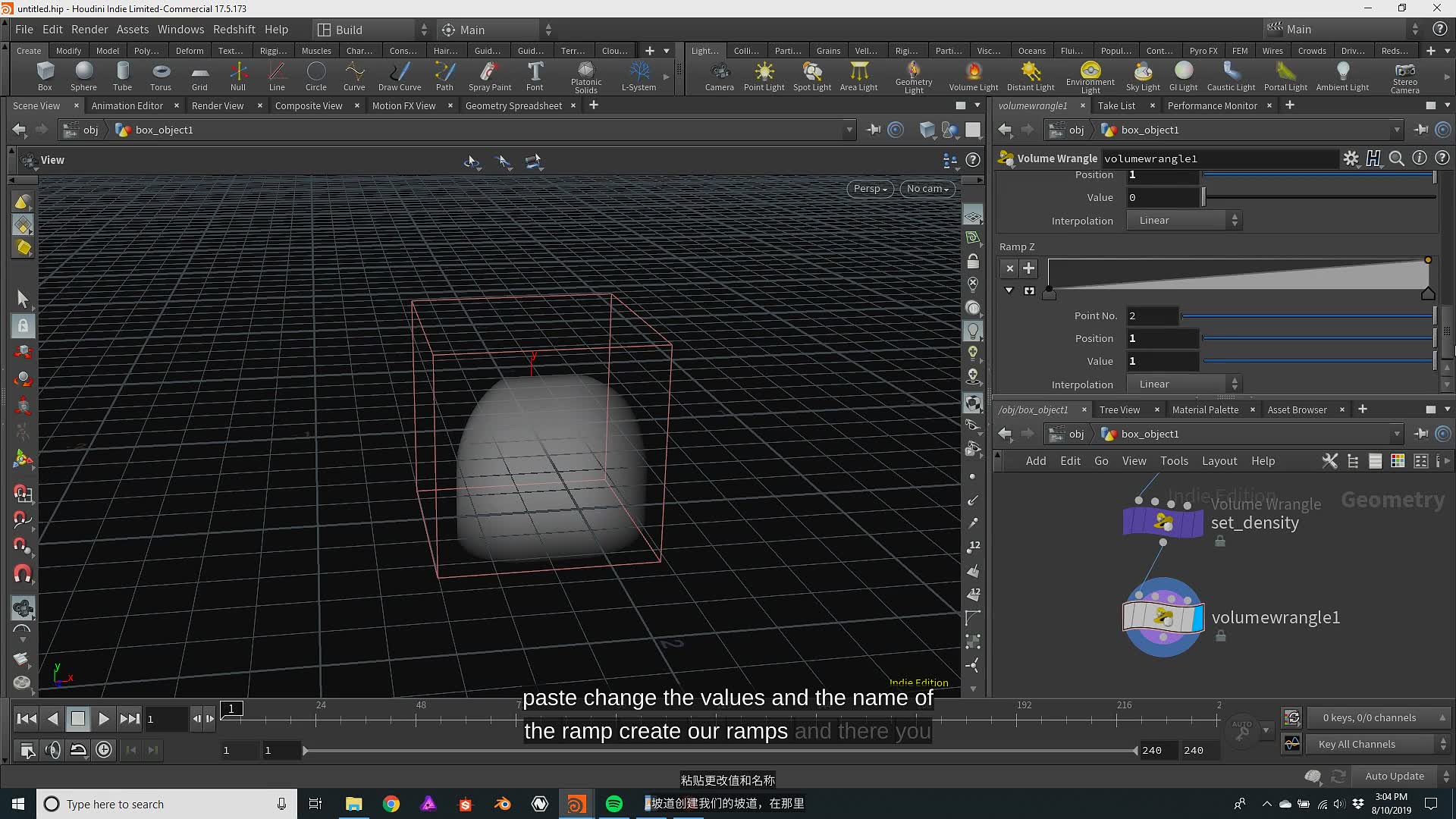Add a Spot Light from the shelf
This screenshot has height=819, width=1456.
[812, 77]
